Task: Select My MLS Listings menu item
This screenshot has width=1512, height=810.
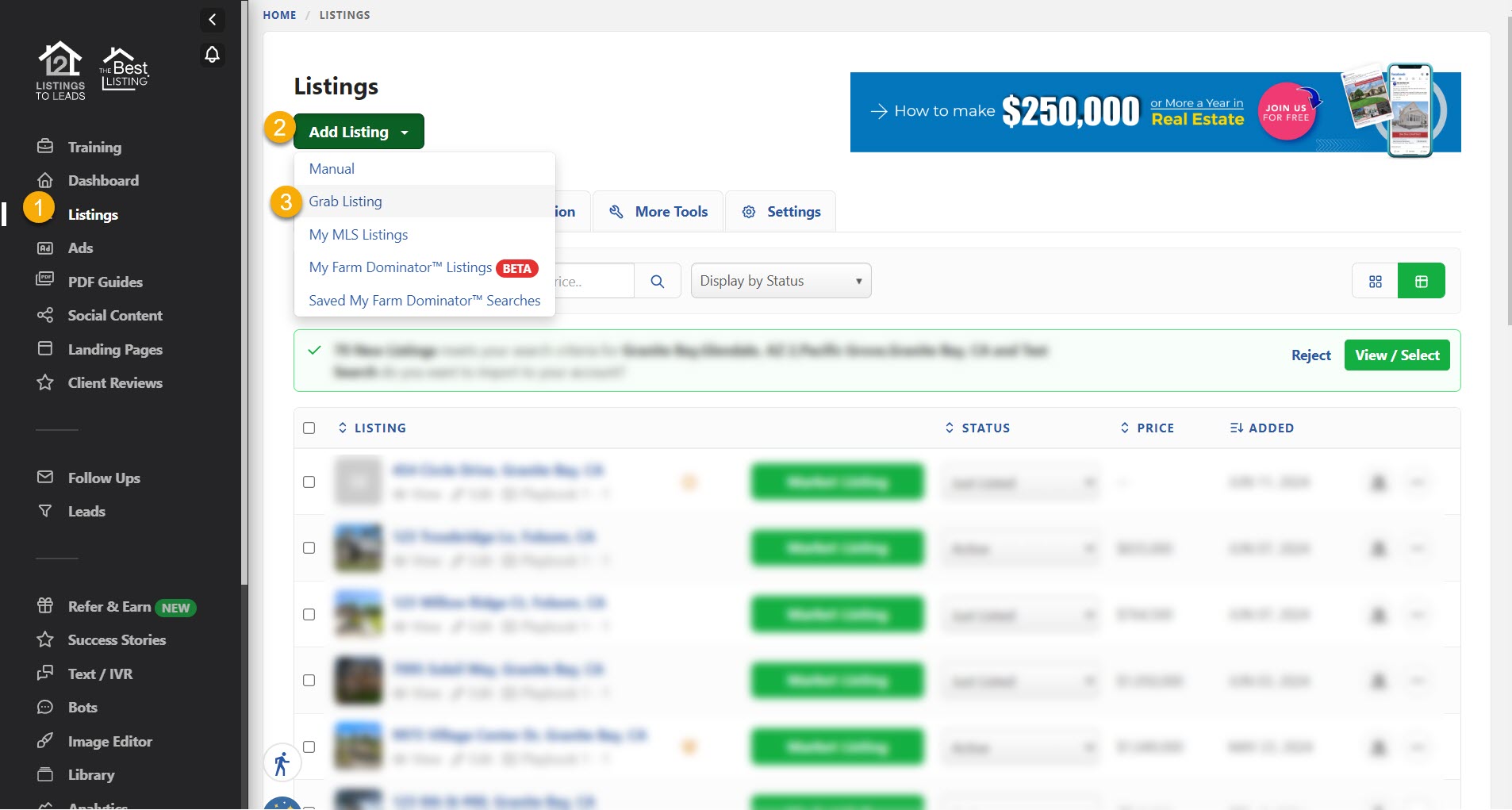Action: 358,235
